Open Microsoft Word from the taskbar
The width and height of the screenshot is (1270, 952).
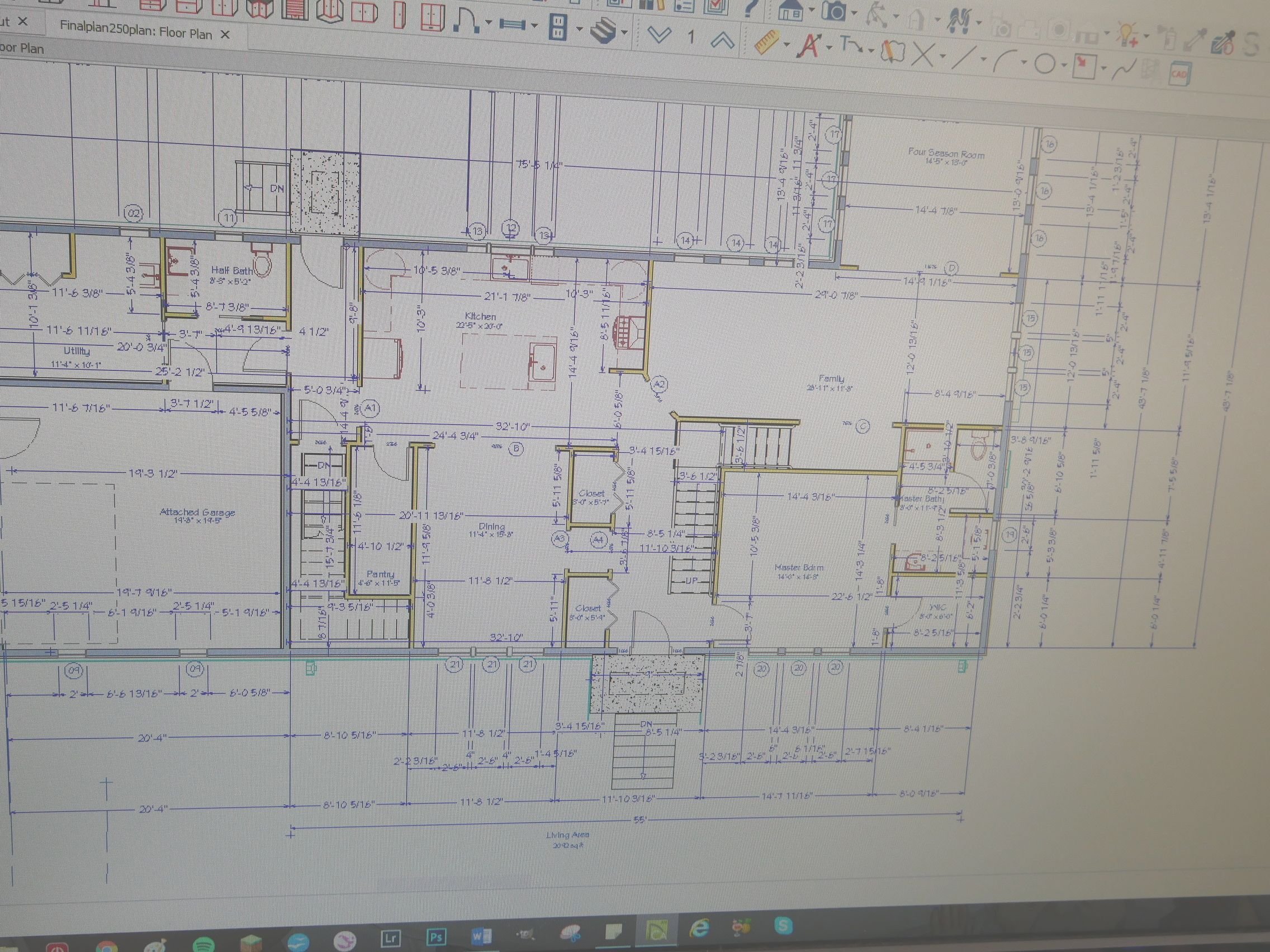click(481, 935)
